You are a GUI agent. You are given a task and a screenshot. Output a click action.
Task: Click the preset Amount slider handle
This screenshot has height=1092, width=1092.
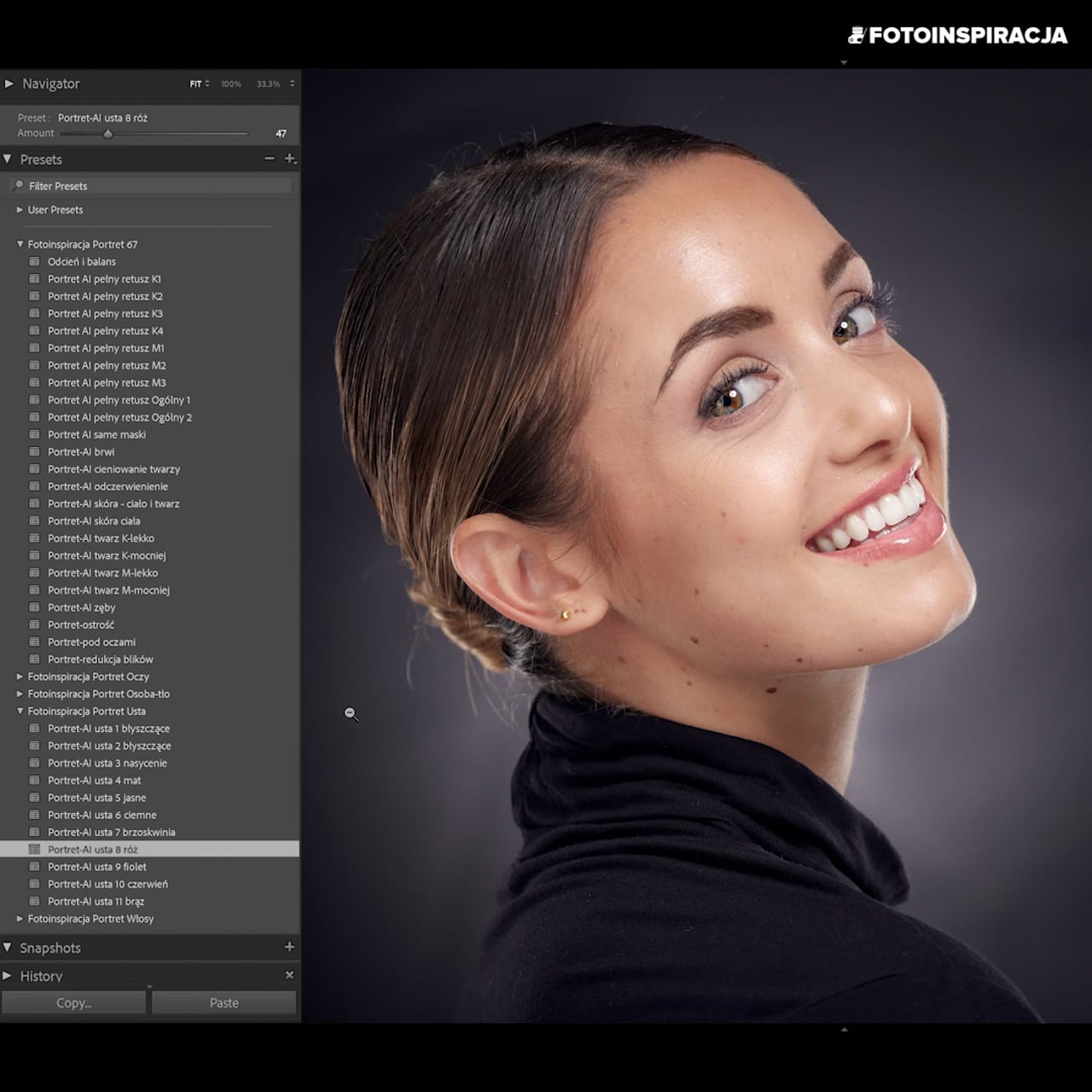107,134
